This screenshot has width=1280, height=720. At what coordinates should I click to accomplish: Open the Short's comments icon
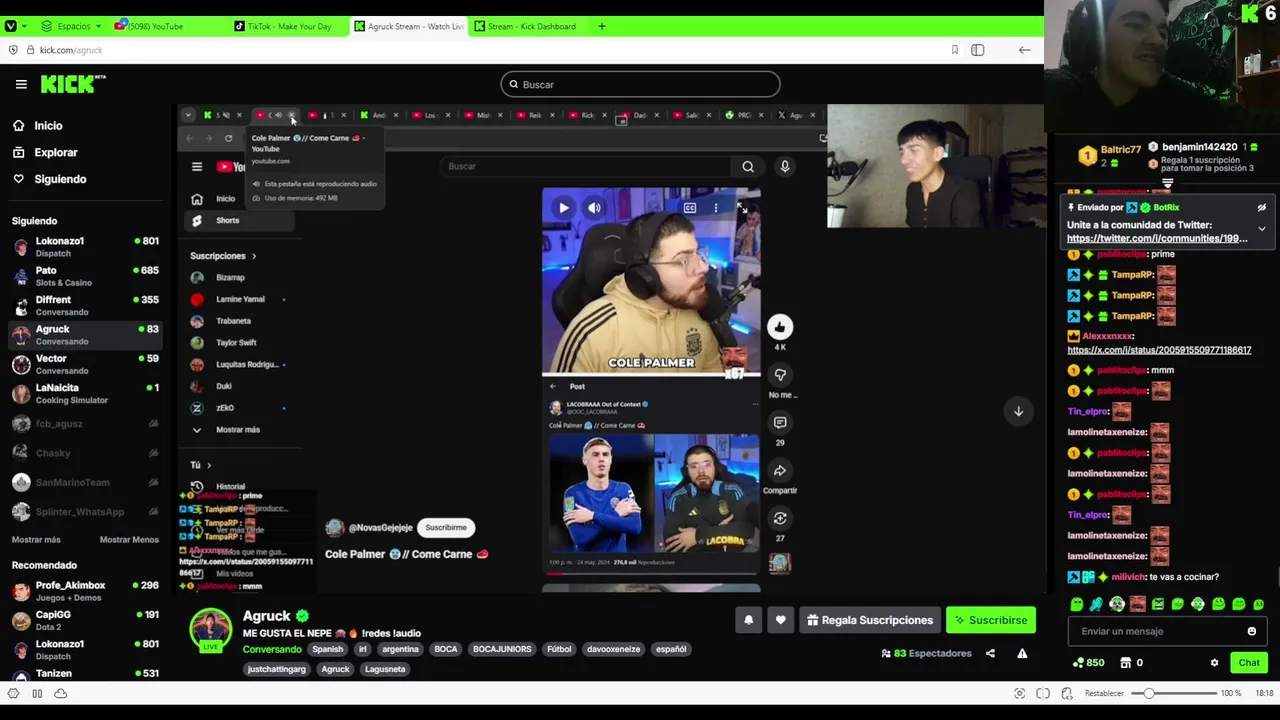tap(780, 423)
